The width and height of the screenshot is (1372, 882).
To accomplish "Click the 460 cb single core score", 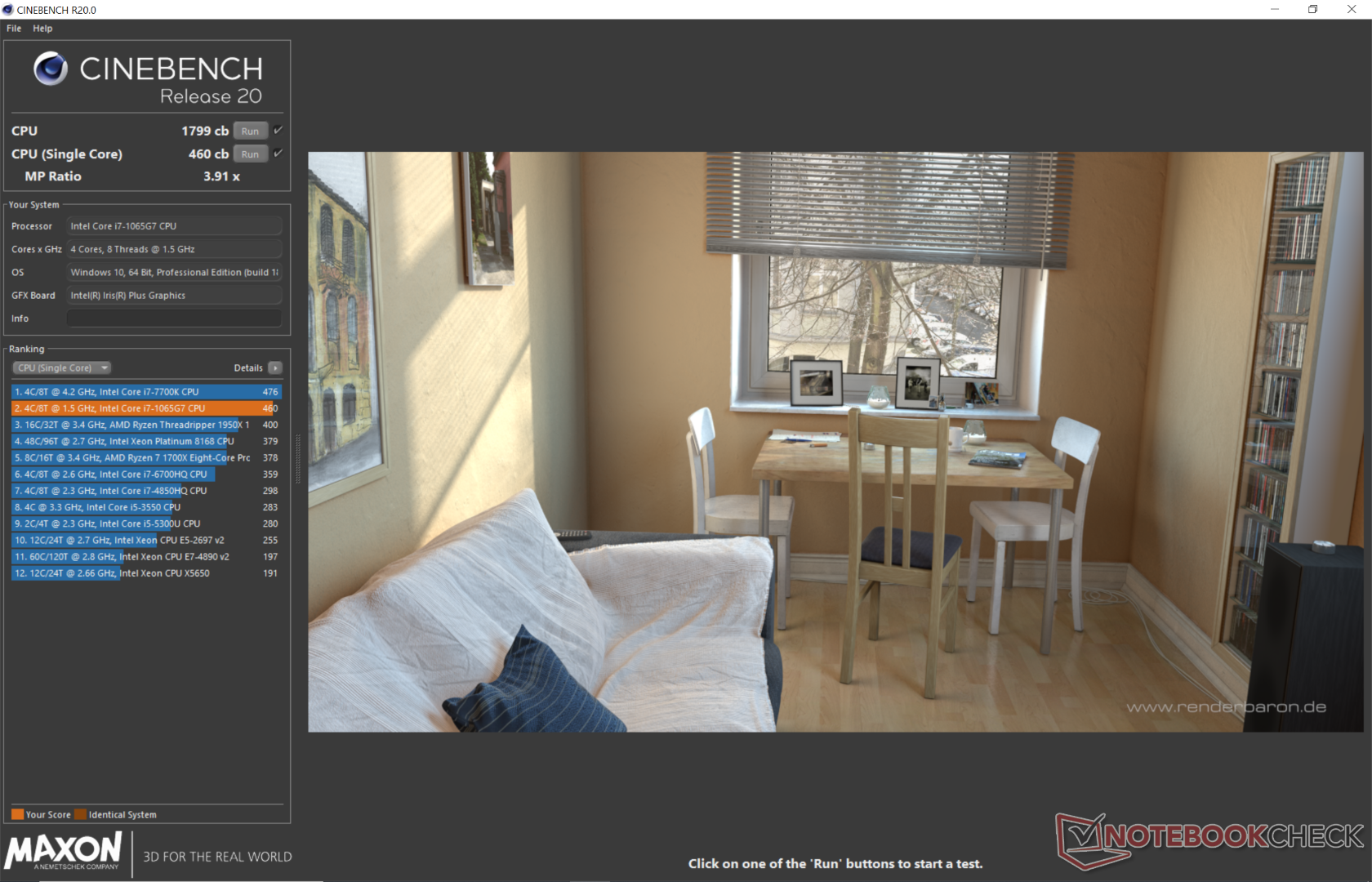I will pyautogui.click(x=208, y=154).
